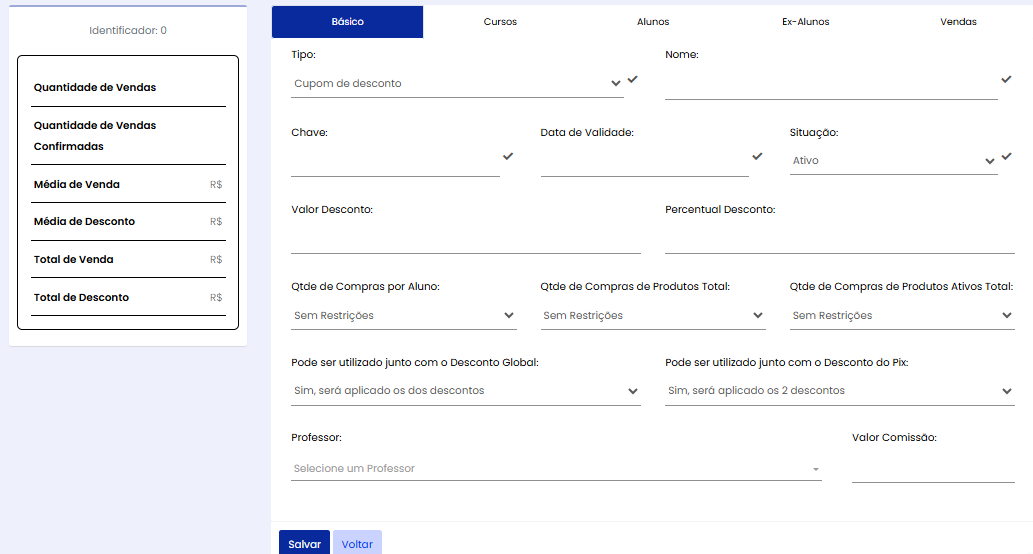This screenshot has width=1033, height=554.
Task: Open the Tipo dropdown showing Cupom de desconto
Action: tap(457, 84)
